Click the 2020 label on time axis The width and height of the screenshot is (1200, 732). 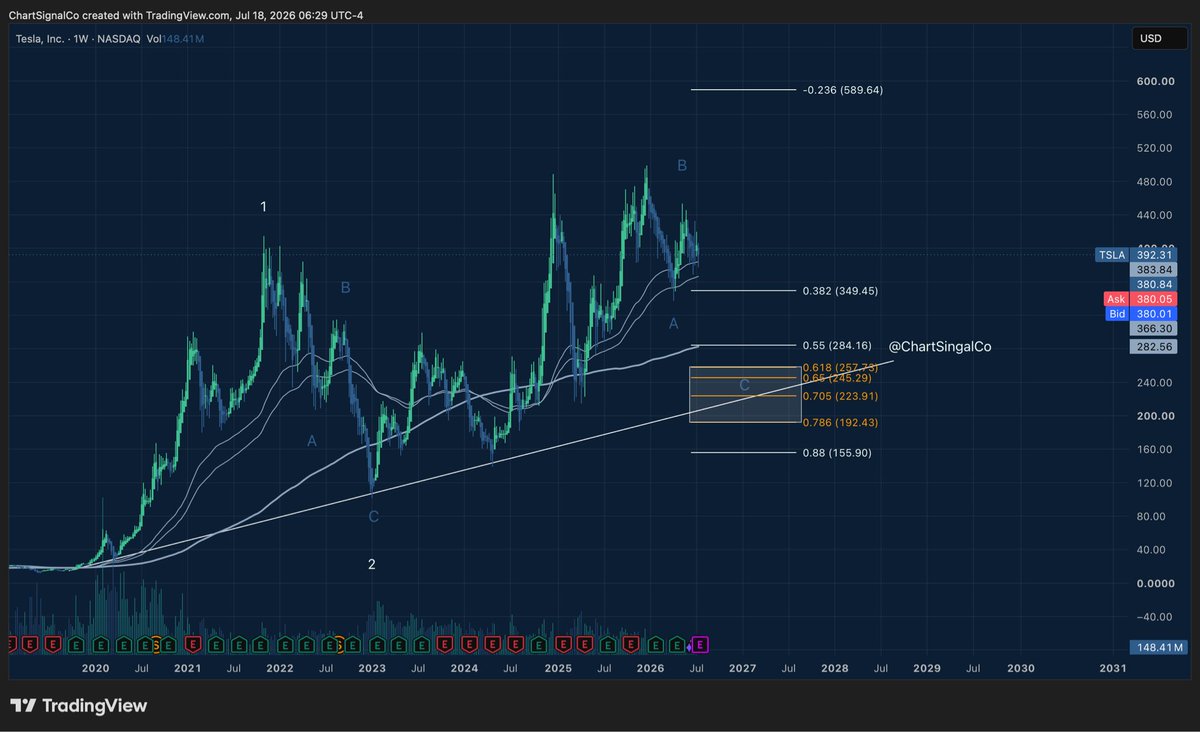pos(95,668)
